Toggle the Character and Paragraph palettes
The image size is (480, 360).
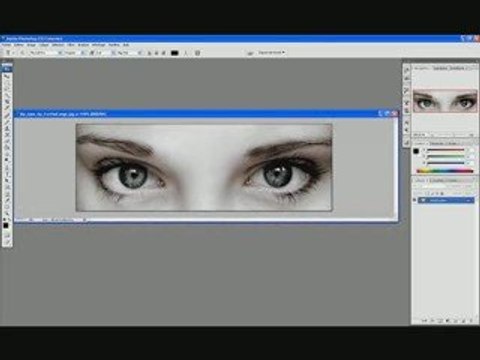pyautogui.click(x=197, y=53)
